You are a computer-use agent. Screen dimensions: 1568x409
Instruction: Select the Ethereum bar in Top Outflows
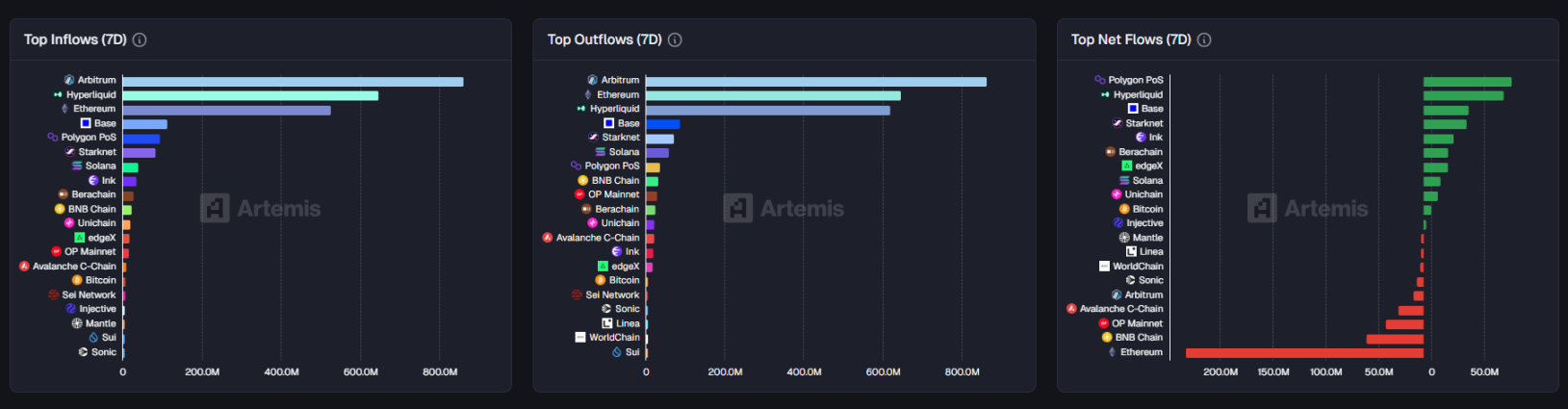773,95
